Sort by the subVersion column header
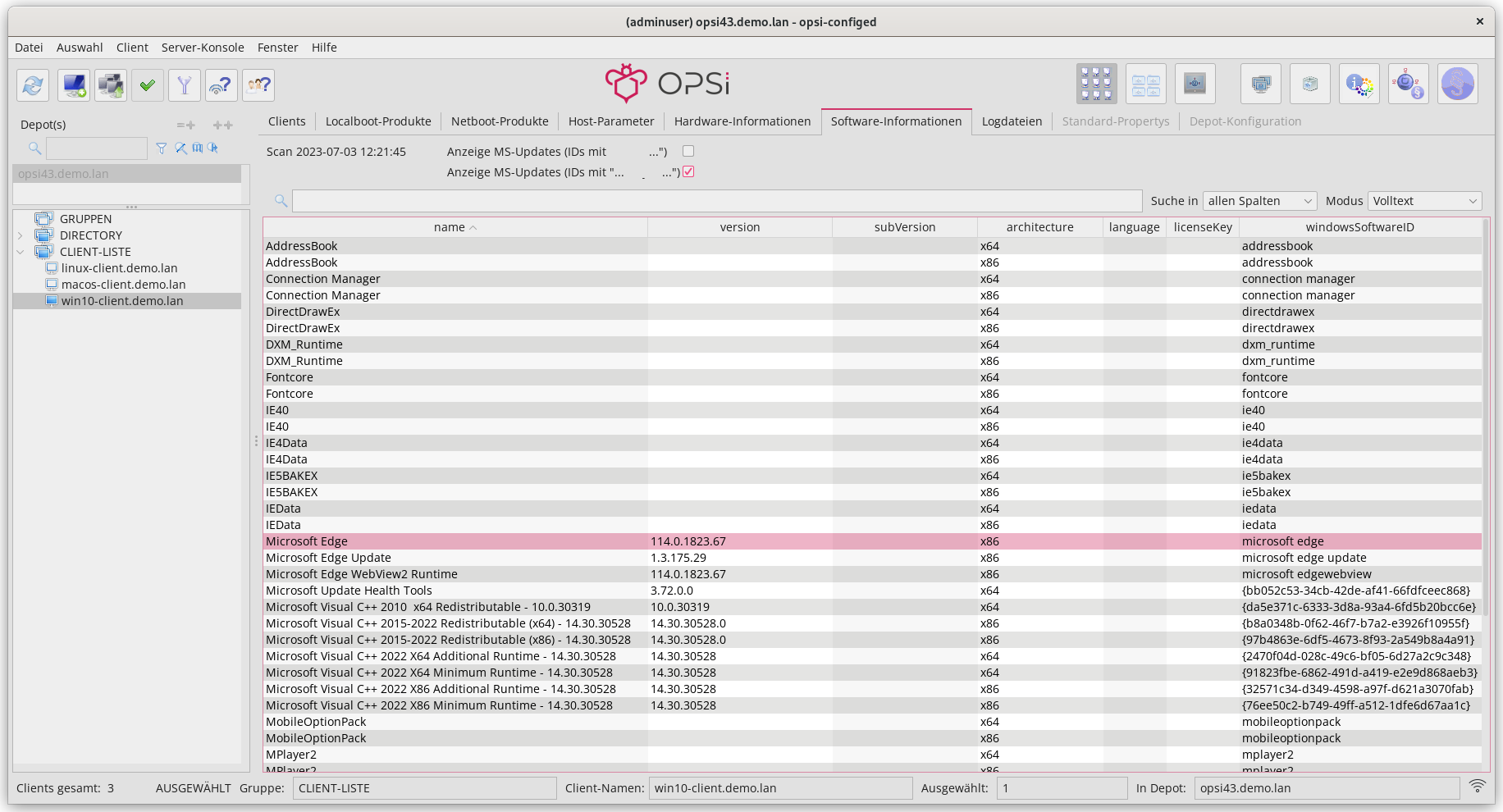Viewport: 1503px width, 812px height. (905, 227)
